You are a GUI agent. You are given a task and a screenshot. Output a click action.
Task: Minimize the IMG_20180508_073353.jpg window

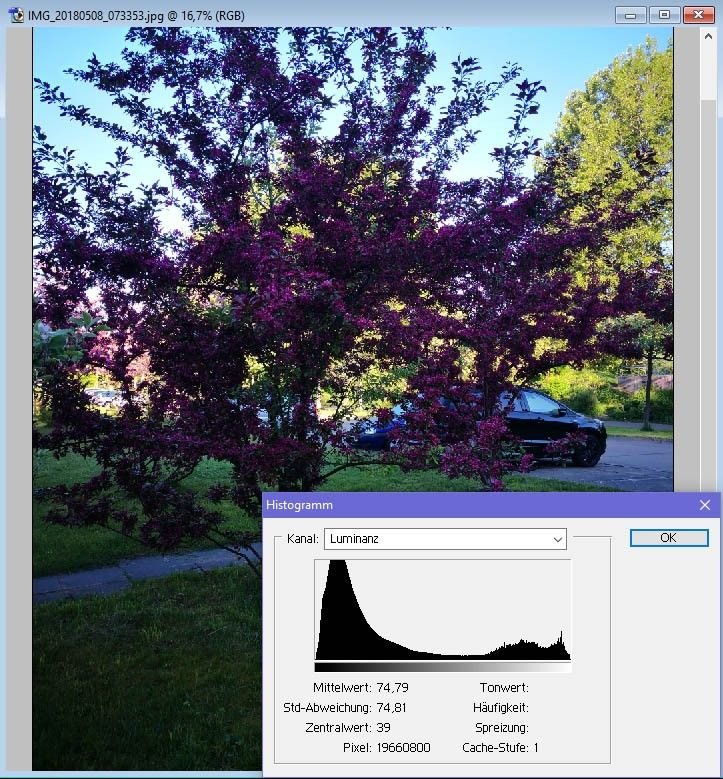coord(630,15)
